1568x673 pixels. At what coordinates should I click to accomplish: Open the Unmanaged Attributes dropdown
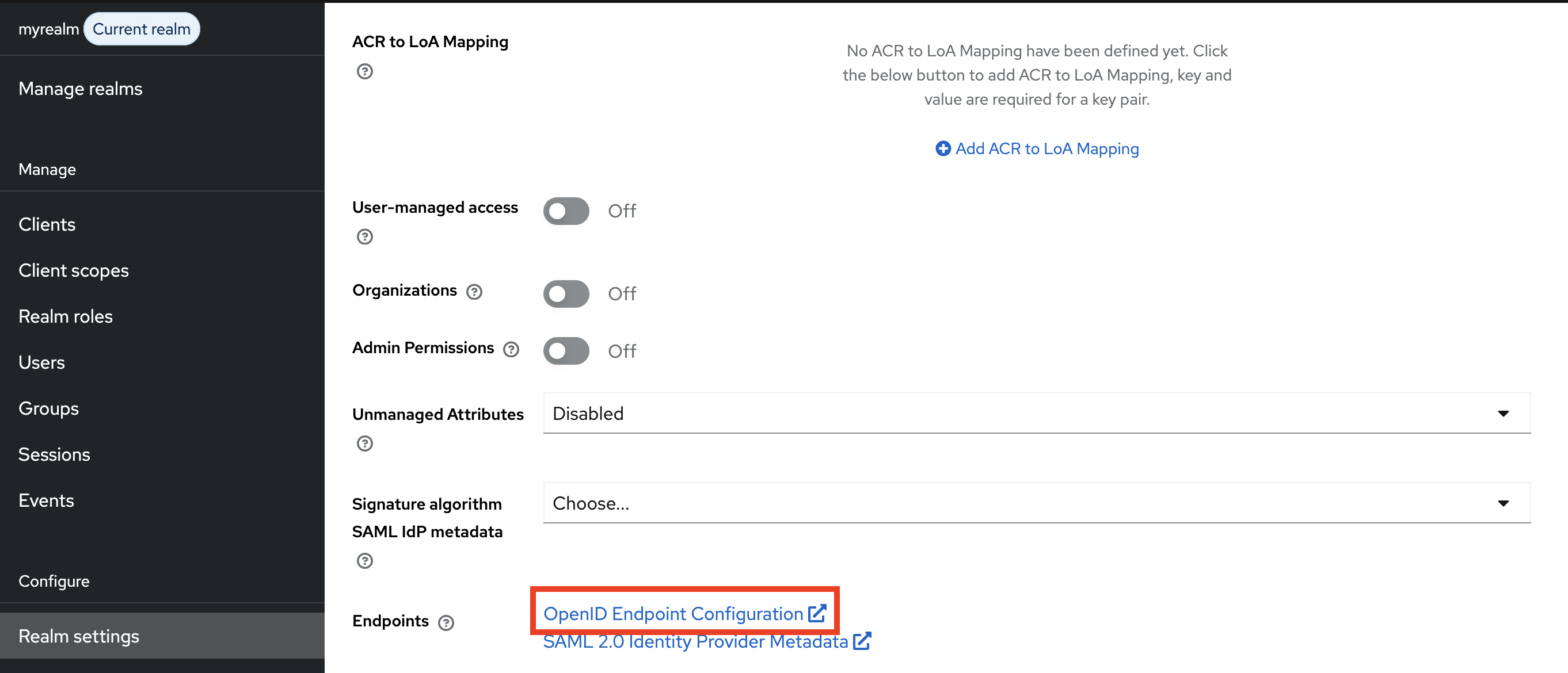[1036, 414]
